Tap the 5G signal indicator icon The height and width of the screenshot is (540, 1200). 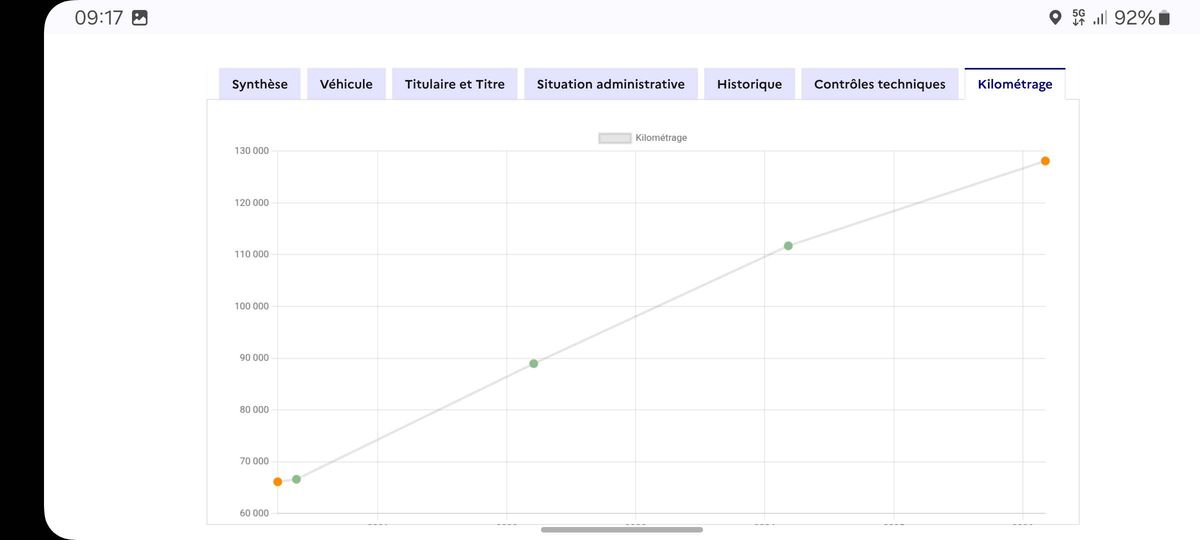tap(1078, 18)
